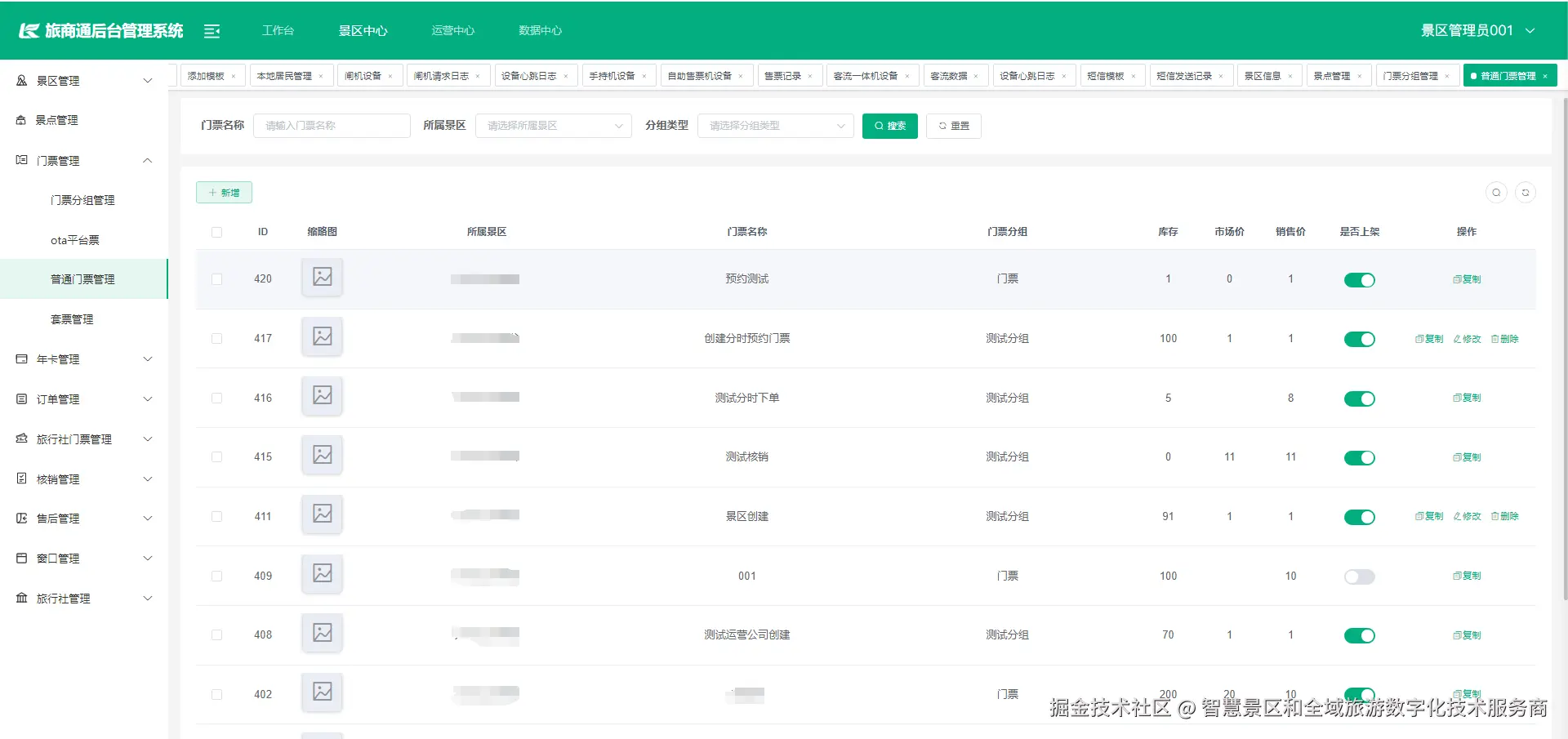Image resolution: width=1568 pixels, height=739 pixels.
Task: Select the 核销管理 sidebar icon
Action: 20,479
